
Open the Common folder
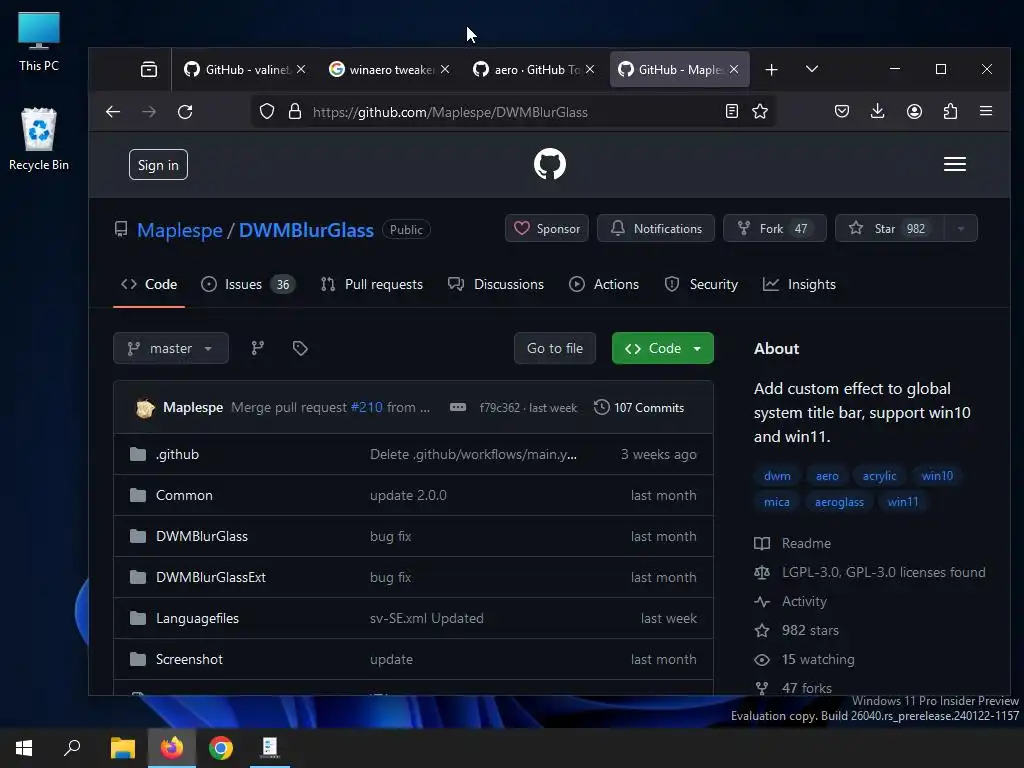click(x=184, y=495)
